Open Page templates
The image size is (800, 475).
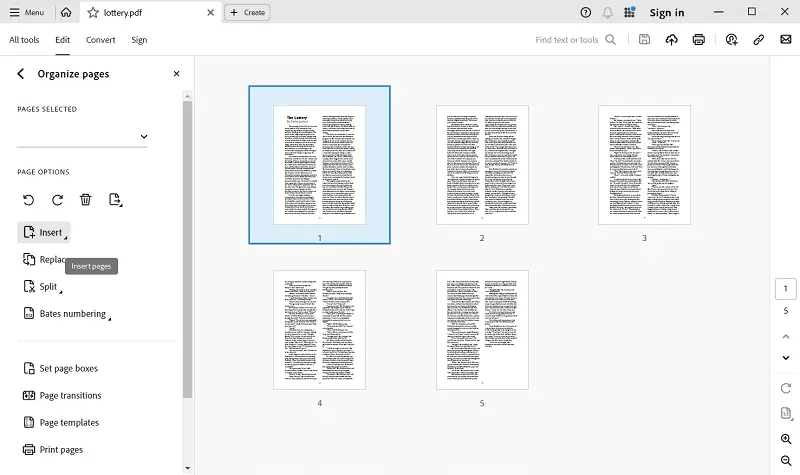[61, 422]
